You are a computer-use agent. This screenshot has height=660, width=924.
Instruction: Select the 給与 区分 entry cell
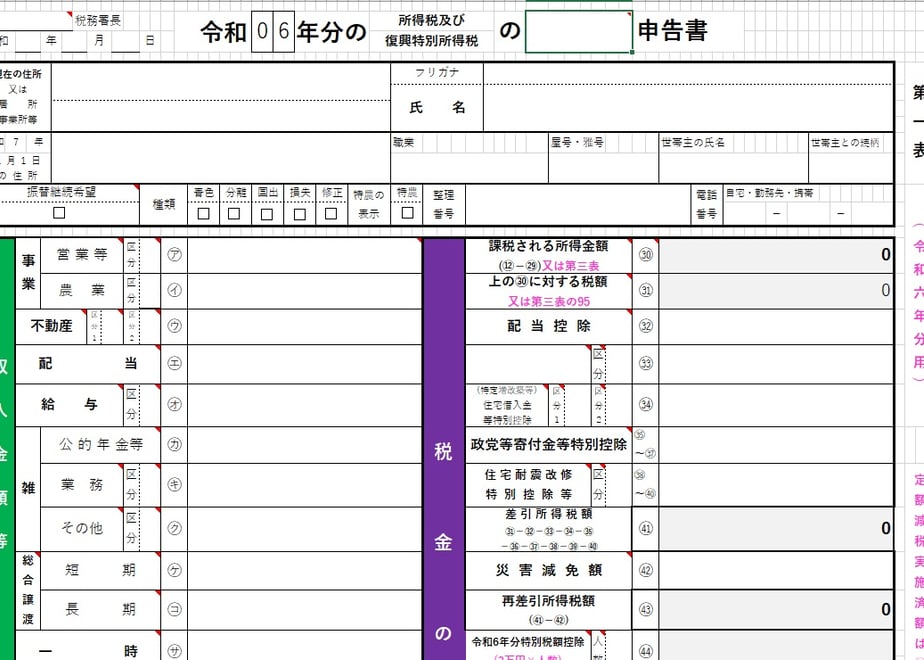point(150,405)
